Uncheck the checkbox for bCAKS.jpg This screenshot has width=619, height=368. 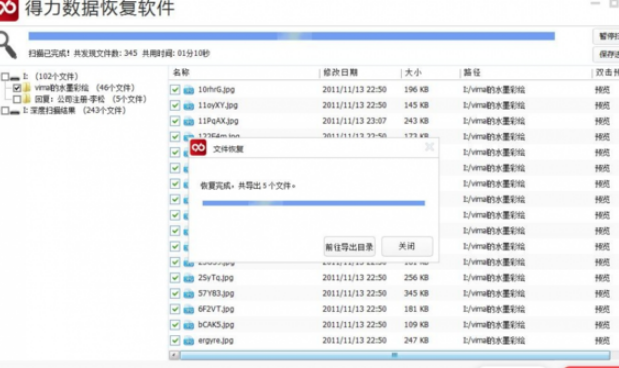click(175, 325)
